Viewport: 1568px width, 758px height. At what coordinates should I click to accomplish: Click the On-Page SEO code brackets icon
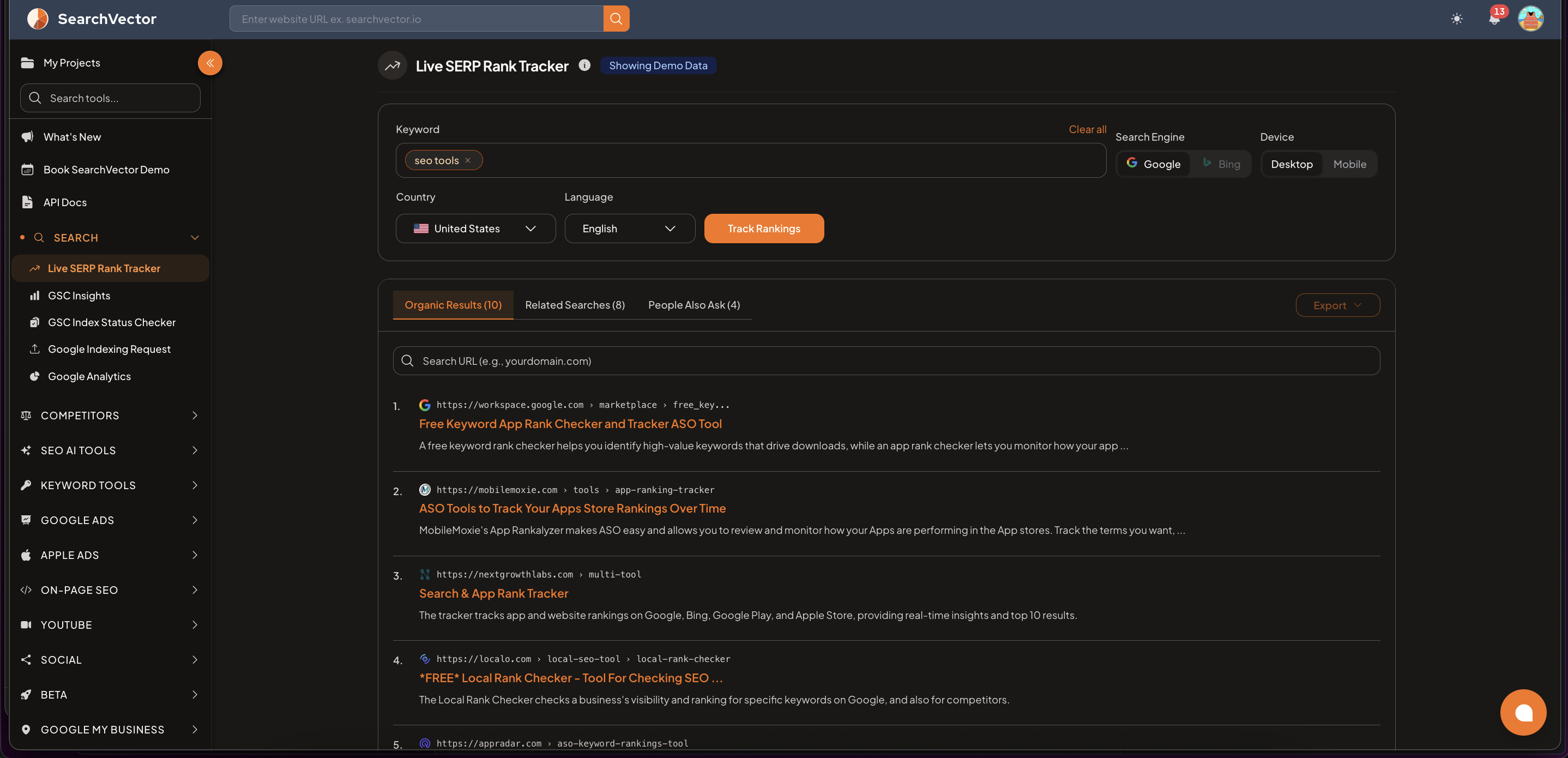pos(26,590)
